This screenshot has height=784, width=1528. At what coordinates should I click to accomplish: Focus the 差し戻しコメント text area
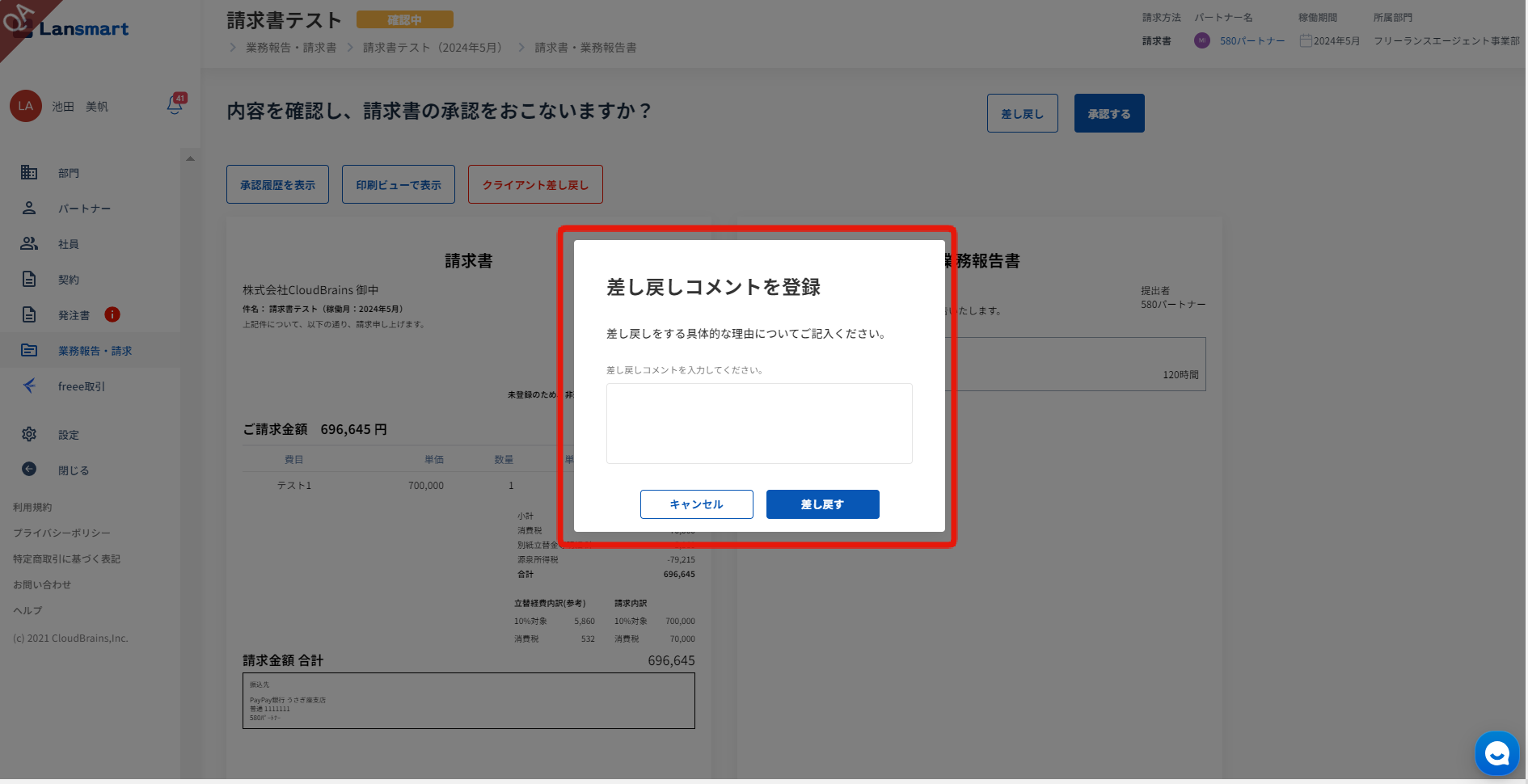click(x=759, y=424)
